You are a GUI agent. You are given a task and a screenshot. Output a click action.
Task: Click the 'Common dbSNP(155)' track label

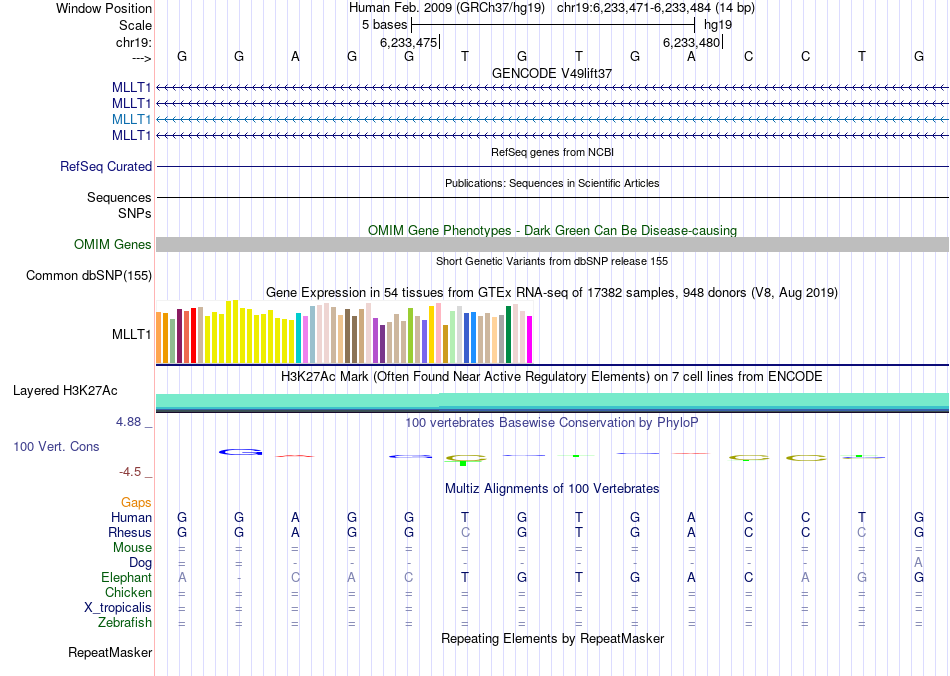pyautogui.click(x=89, y=276)
